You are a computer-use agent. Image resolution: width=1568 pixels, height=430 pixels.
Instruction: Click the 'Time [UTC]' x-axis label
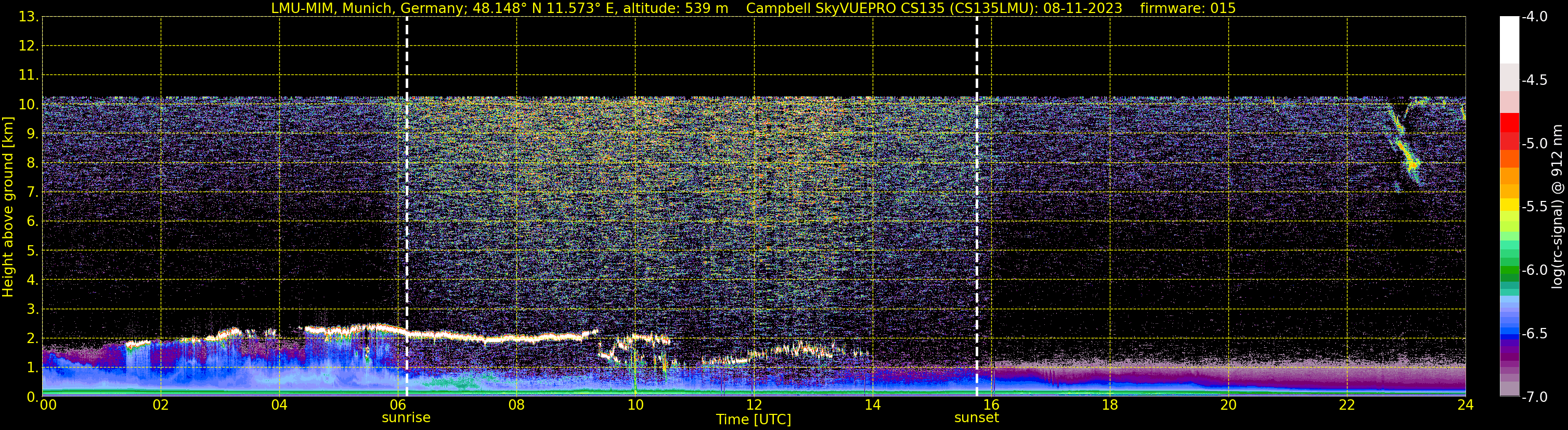coord(754,420)
